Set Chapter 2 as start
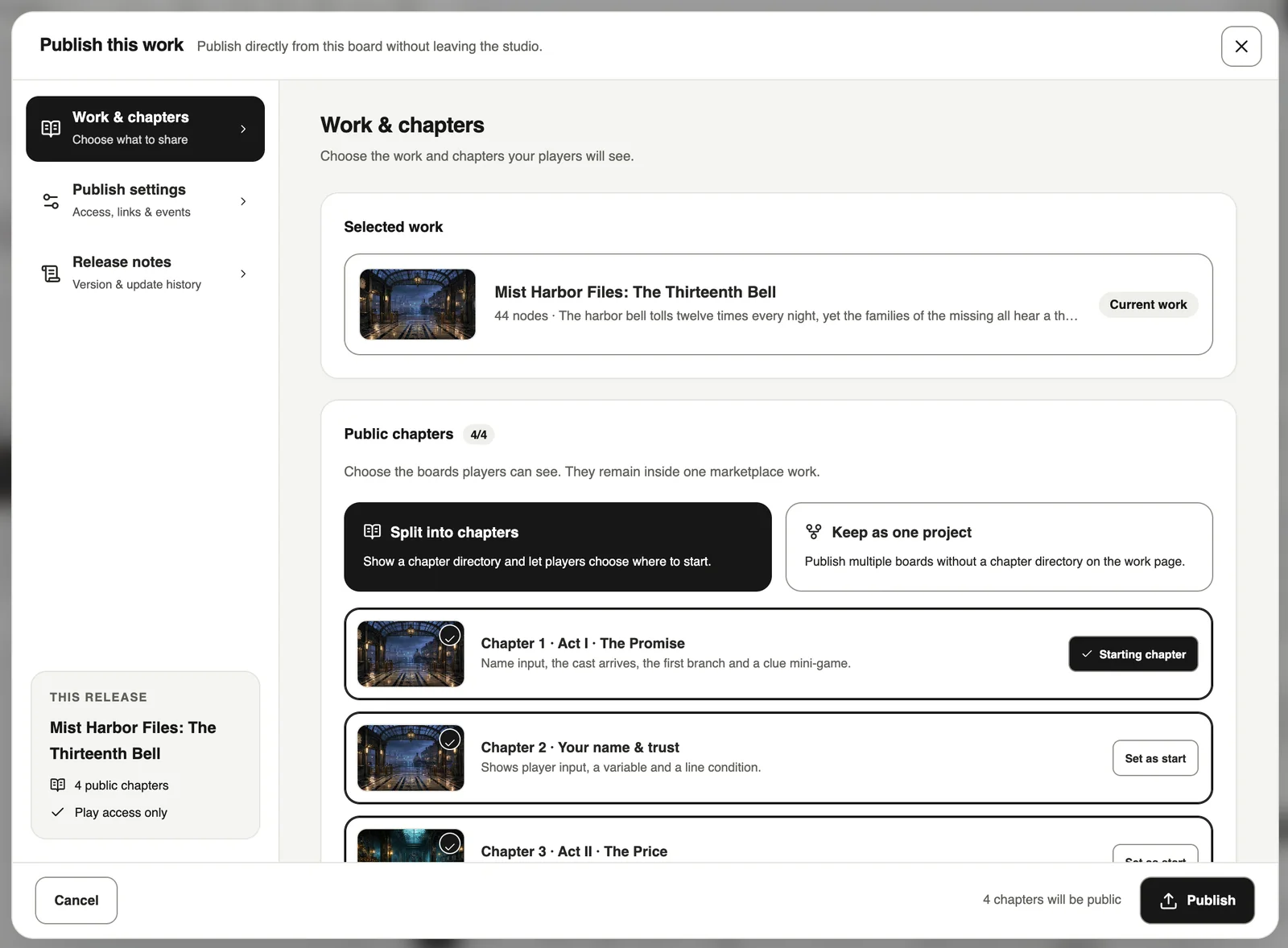The image size is (1288, 948). [1155, 758]
